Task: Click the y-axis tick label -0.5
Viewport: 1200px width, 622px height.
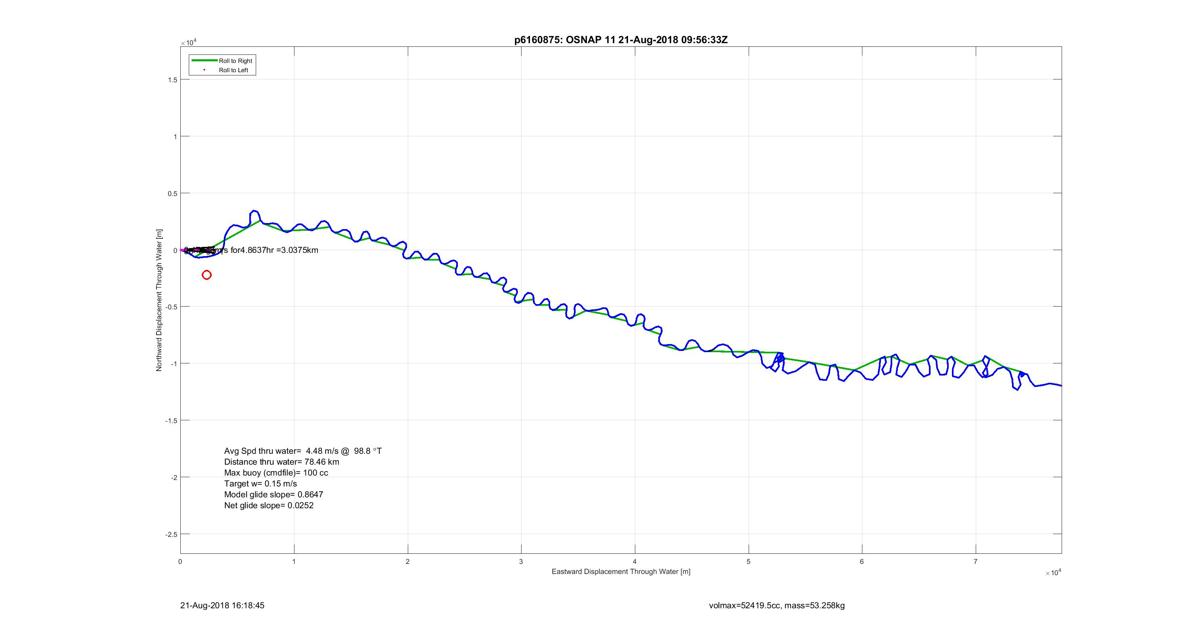Action: coord(171,307)
